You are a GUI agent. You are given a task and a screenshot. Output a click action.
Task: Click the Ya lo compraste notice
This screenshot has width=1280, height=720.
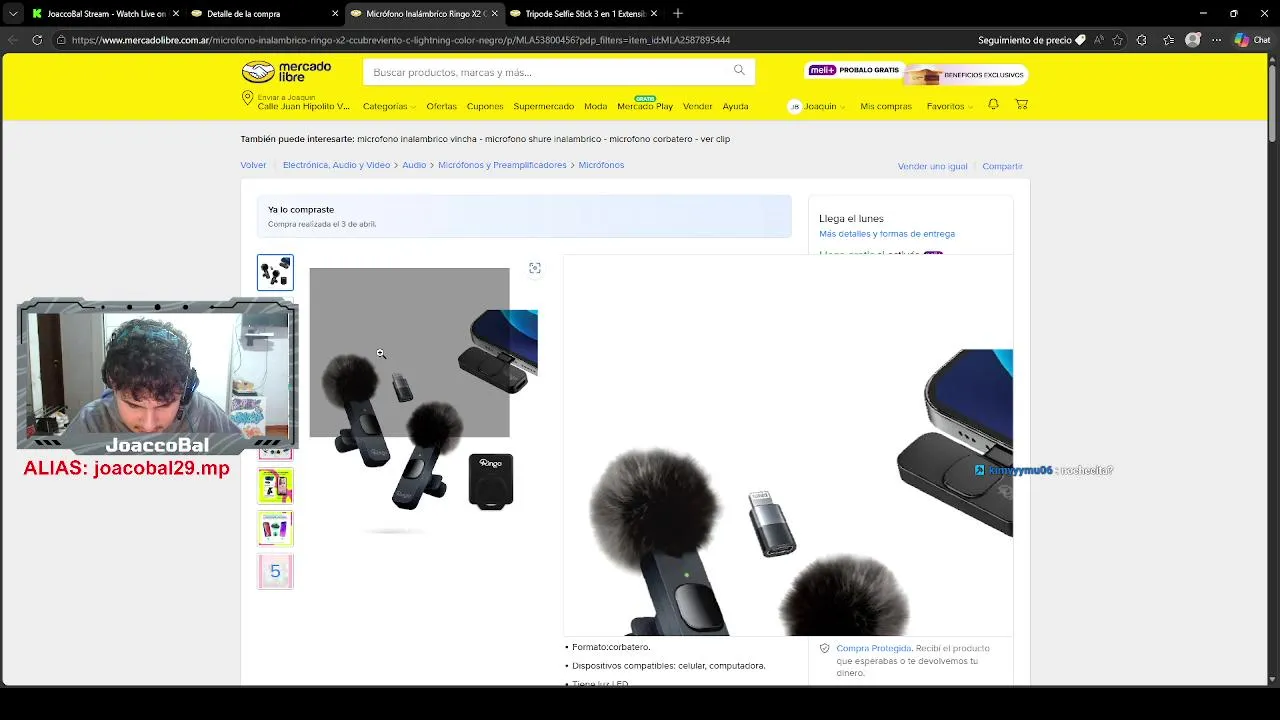click(x=524, y=216)
